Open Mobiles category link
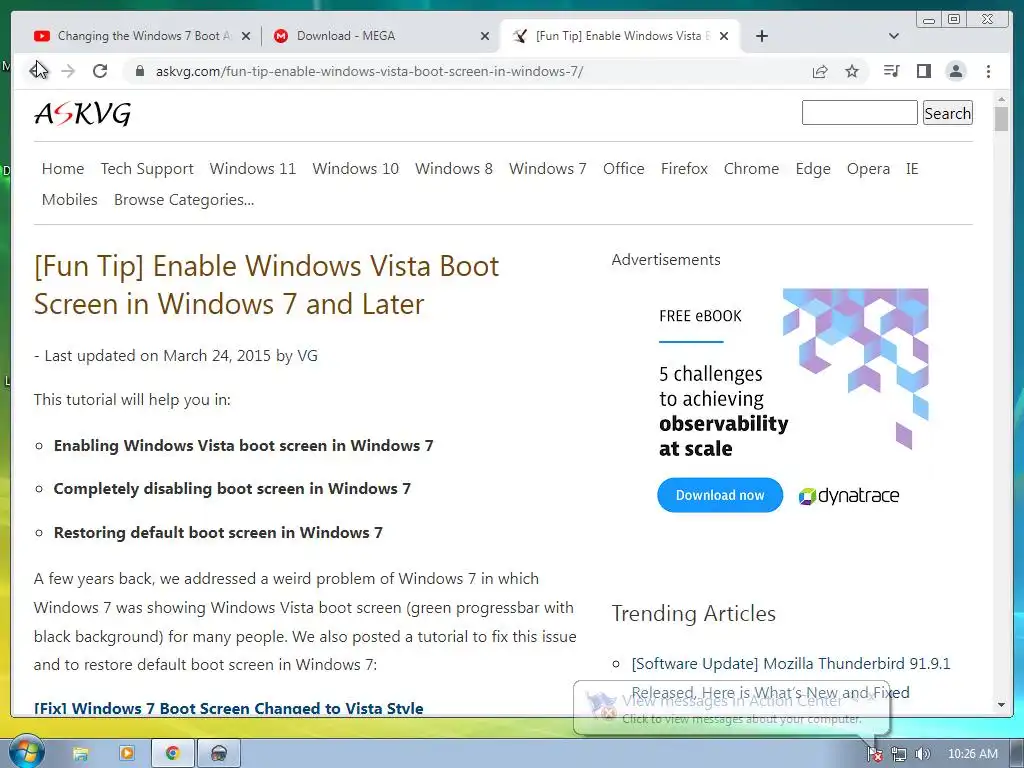 point(70,199)
